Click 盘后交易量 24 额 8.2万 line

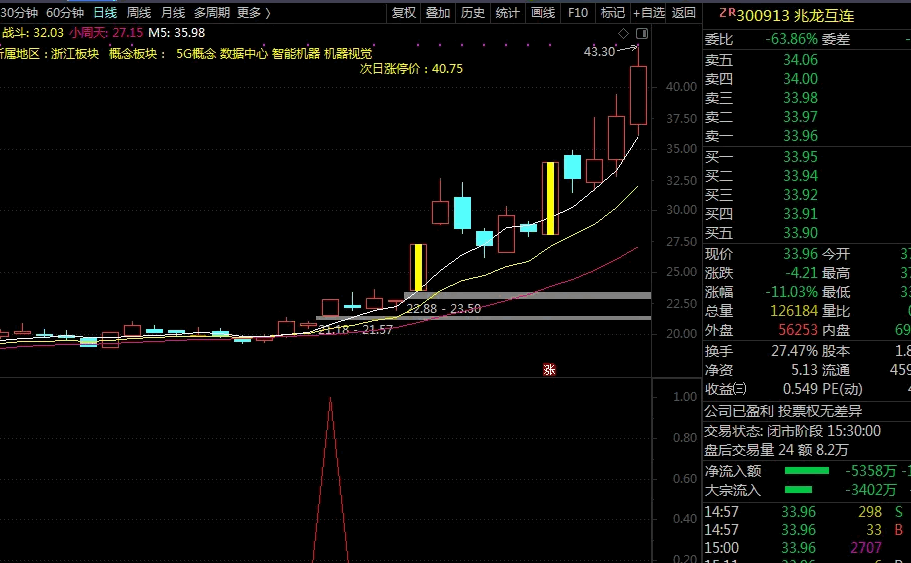pyautogui.click(x=776, y=450)
